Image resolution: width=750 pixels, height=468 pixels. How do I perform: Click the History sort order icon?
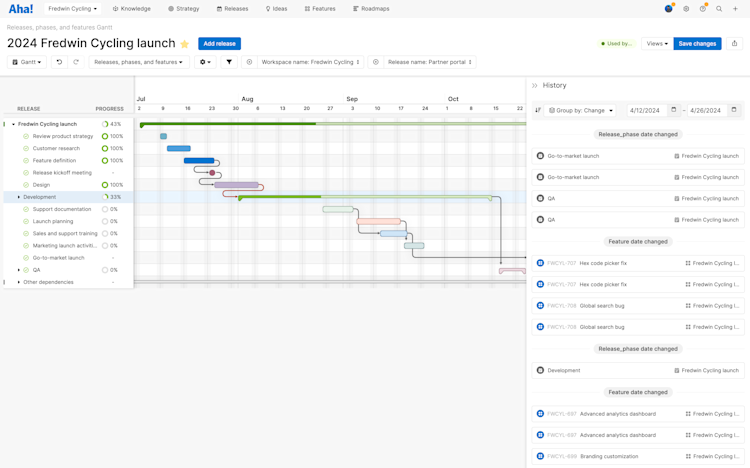coord(538,111)
